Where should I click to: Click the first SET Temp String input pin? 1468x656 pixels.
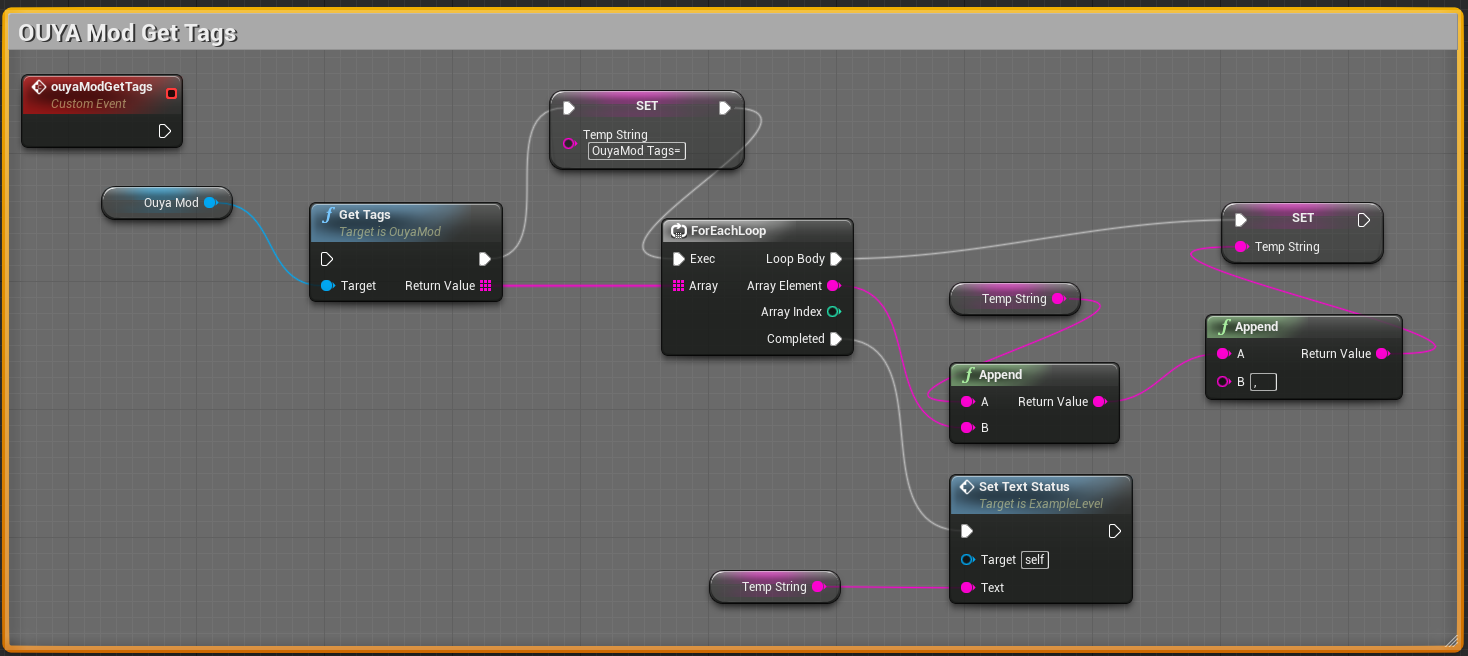(x=568, y=143)
